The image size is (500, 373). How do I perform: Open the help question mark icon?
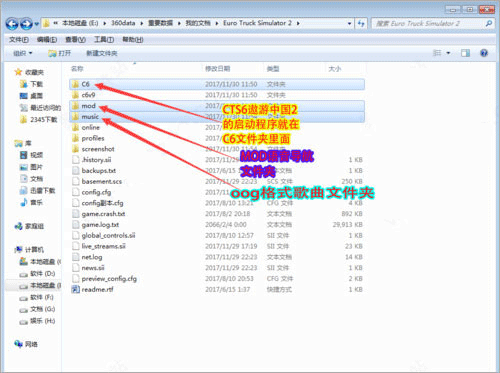pos(484,53)
